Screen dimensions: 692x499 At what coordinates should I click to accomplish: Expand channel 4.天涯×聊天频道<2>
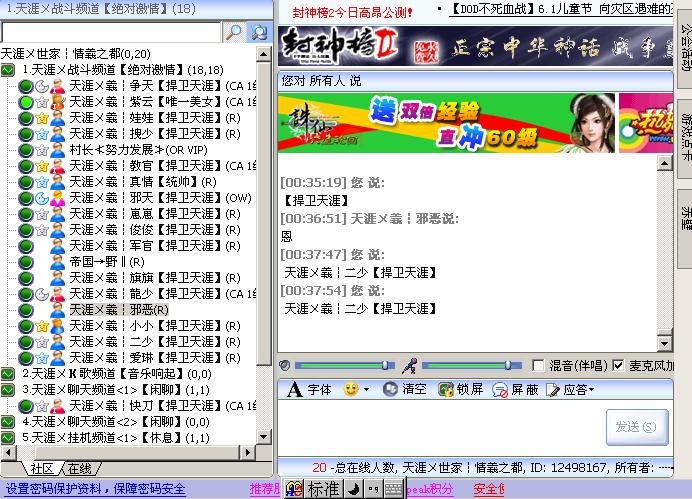8,422
